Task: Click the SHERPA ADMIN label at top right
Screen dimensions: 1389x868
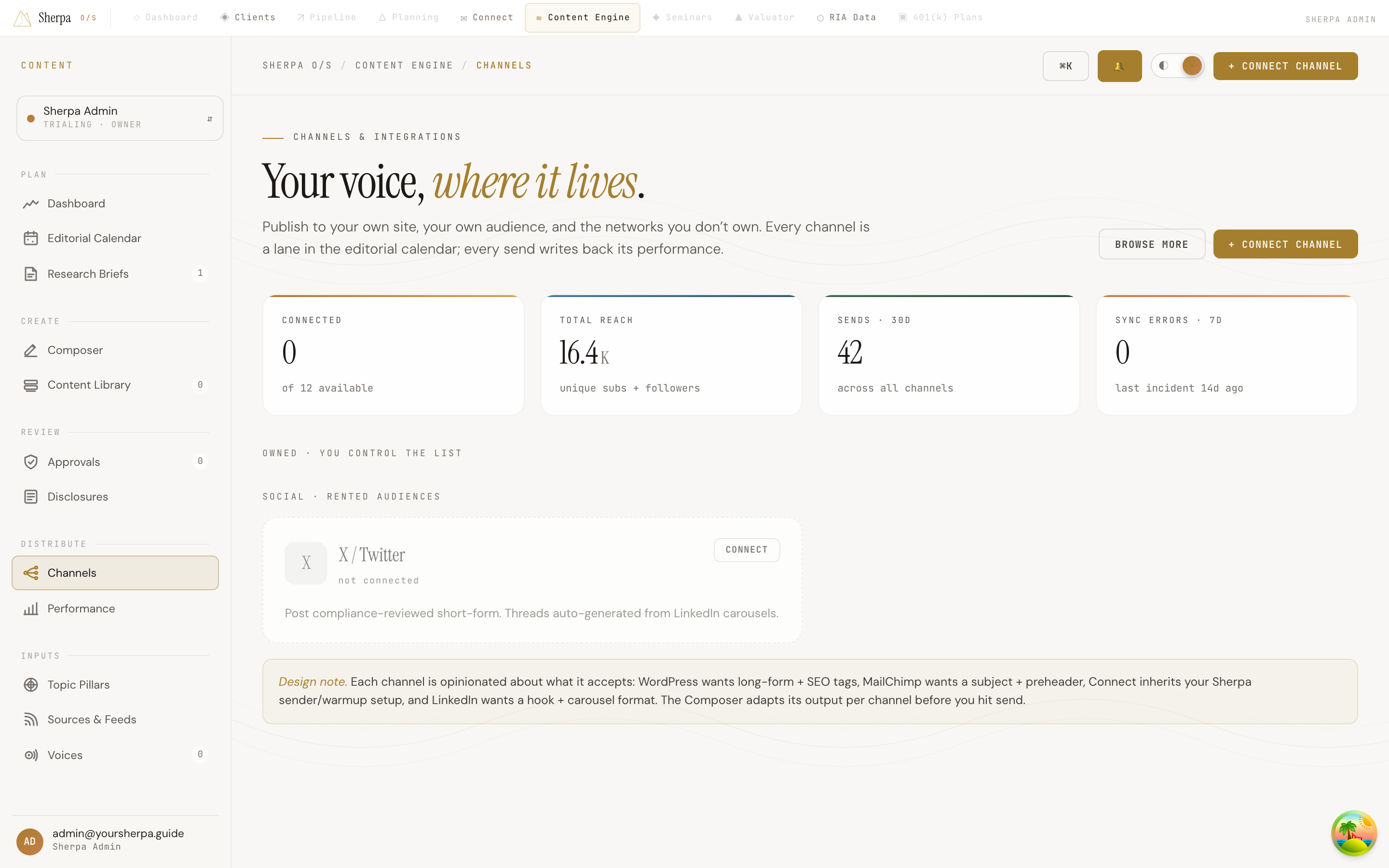Action: [1340, 19]
